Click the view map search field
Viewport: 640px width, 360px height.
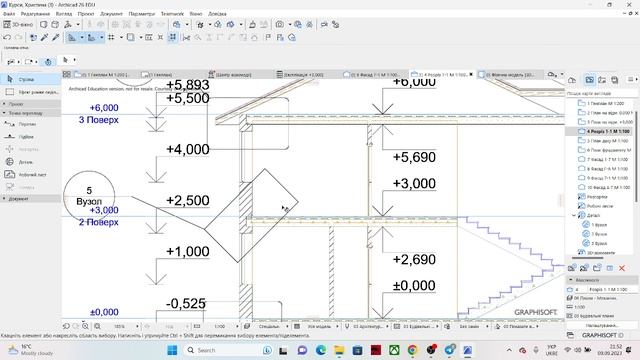pos(601,93)
